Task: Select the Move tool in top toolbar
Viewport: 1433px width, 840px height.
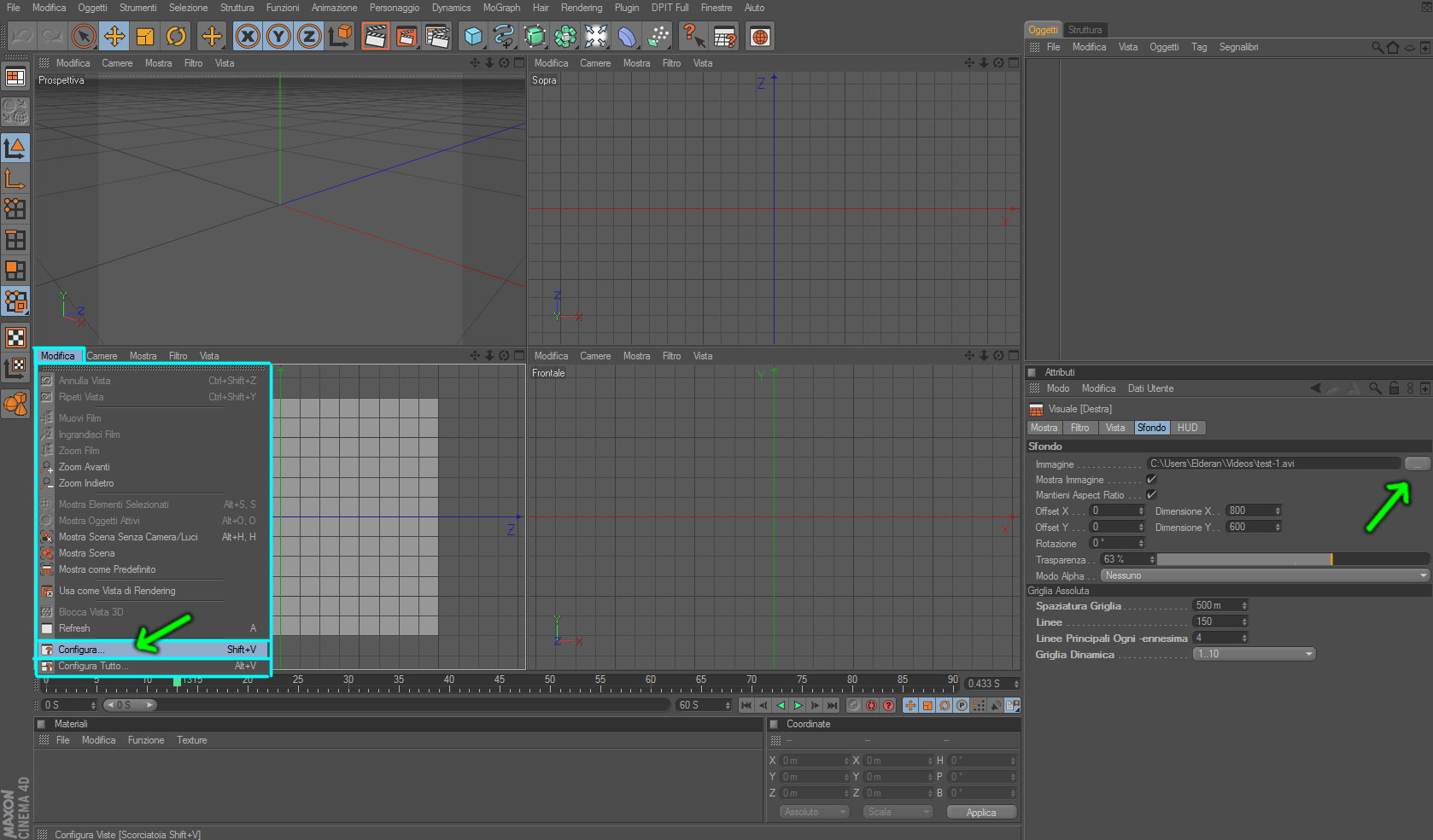Action: click(x=114, y=36)
